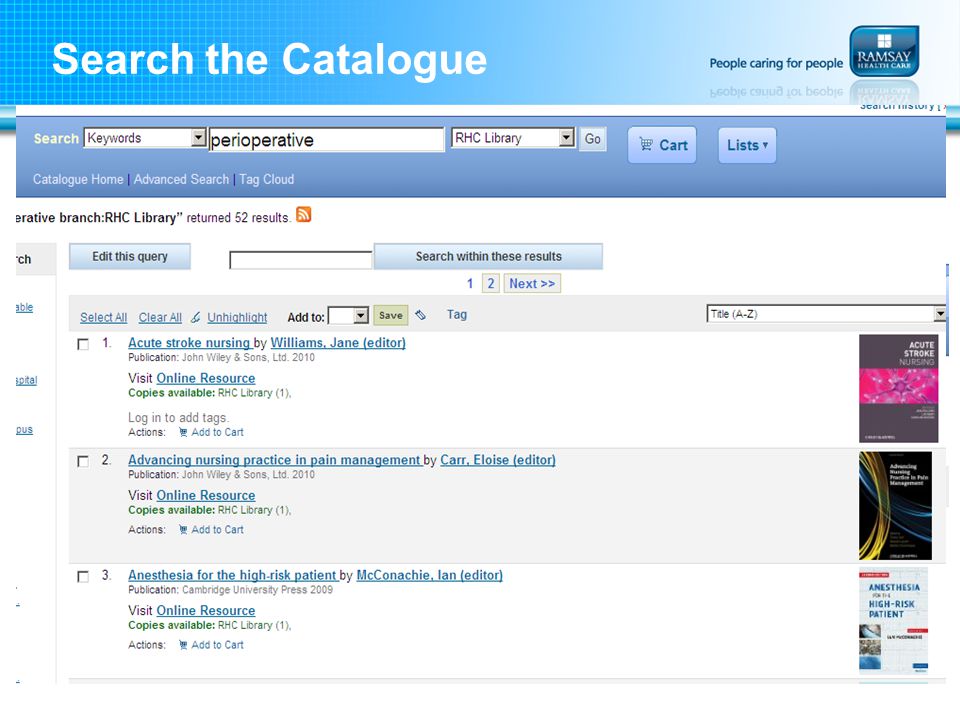Open the Title (A-Z) sort dropdown
The image size is (960, 720).
pyautogui.click(x=826, y=314)
